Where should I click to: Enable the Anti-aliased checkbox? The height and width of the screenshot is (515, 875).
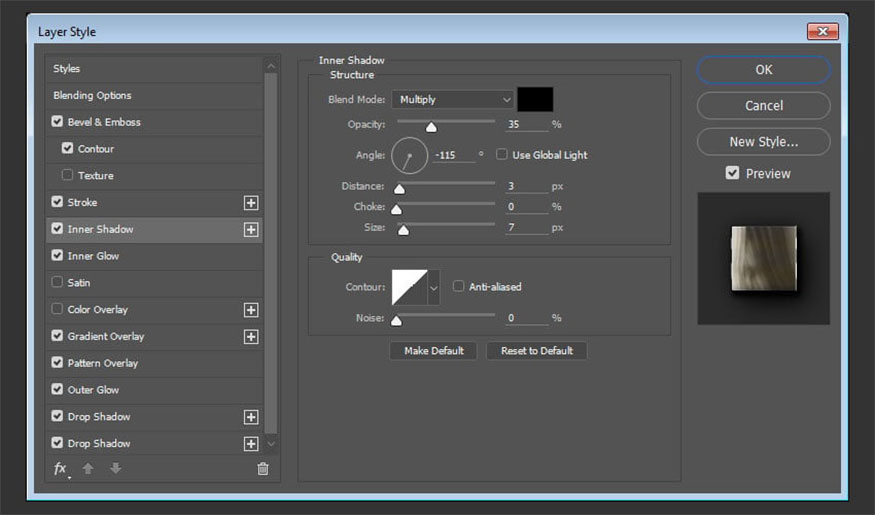coord(459,286)
